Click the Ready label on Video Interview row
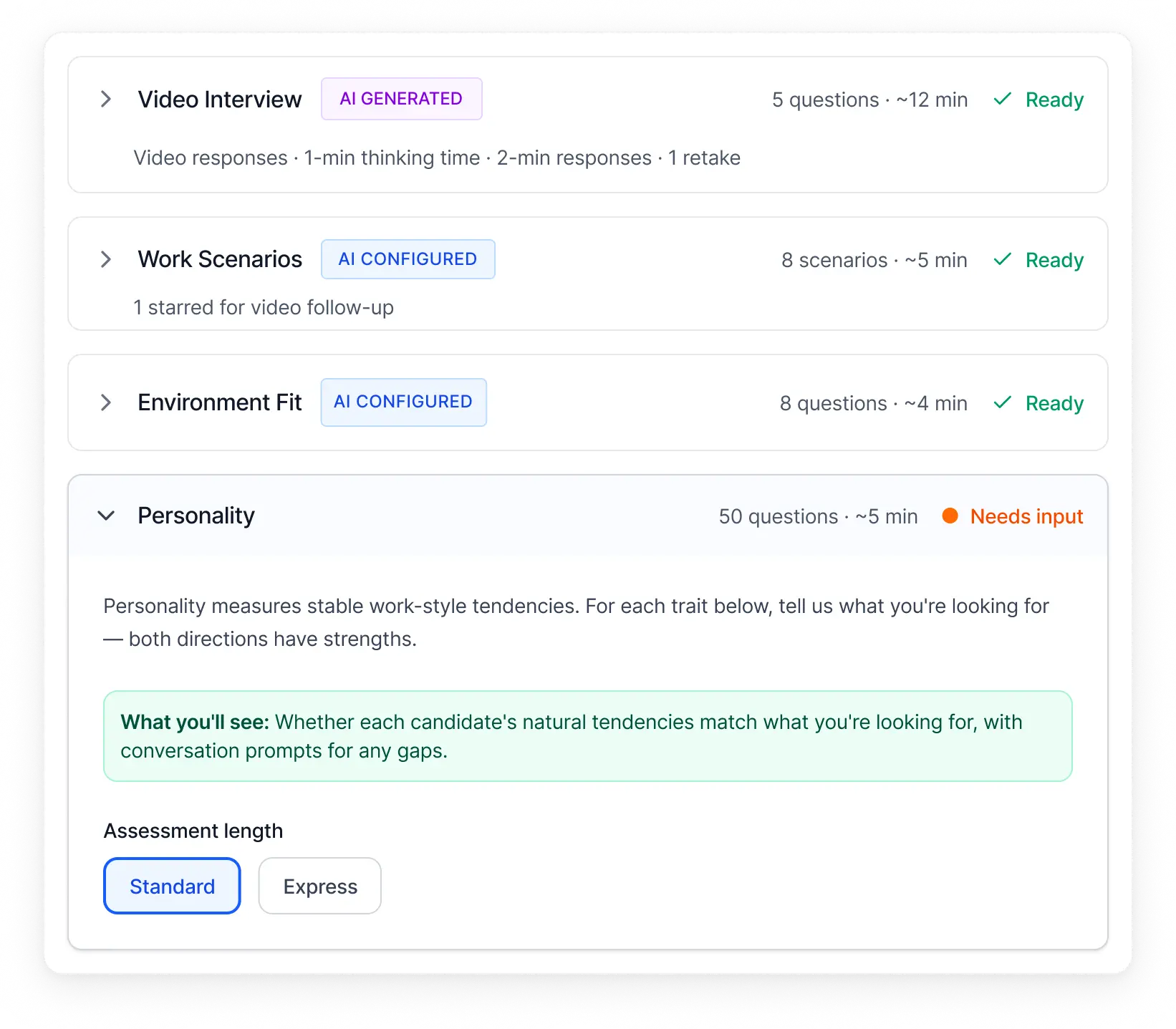The image size is (1176, 1029). [x=1054, y=100]
